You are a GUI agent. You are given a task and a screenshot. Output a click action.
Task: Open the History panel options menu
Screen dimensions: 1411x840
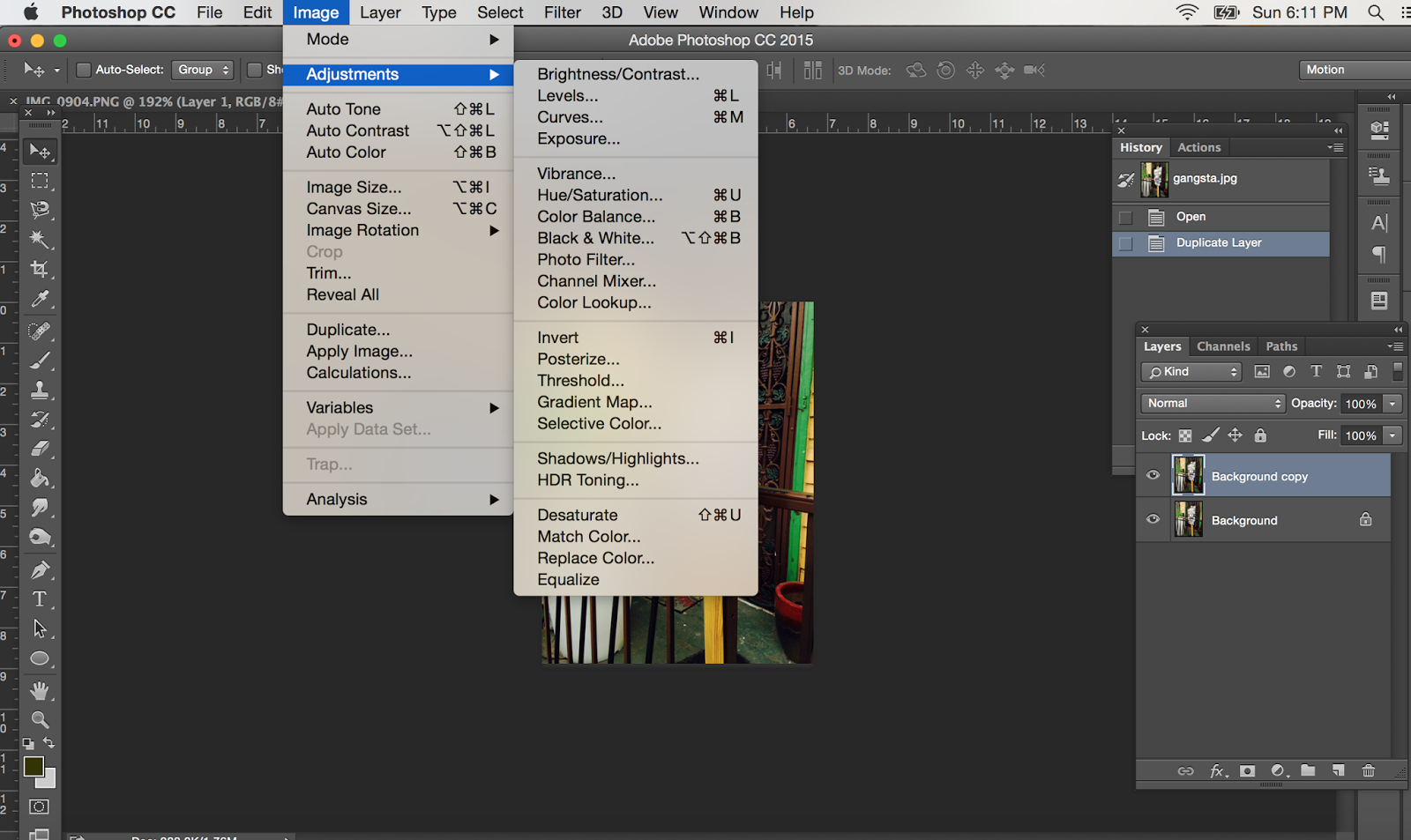click(1336, 147)
